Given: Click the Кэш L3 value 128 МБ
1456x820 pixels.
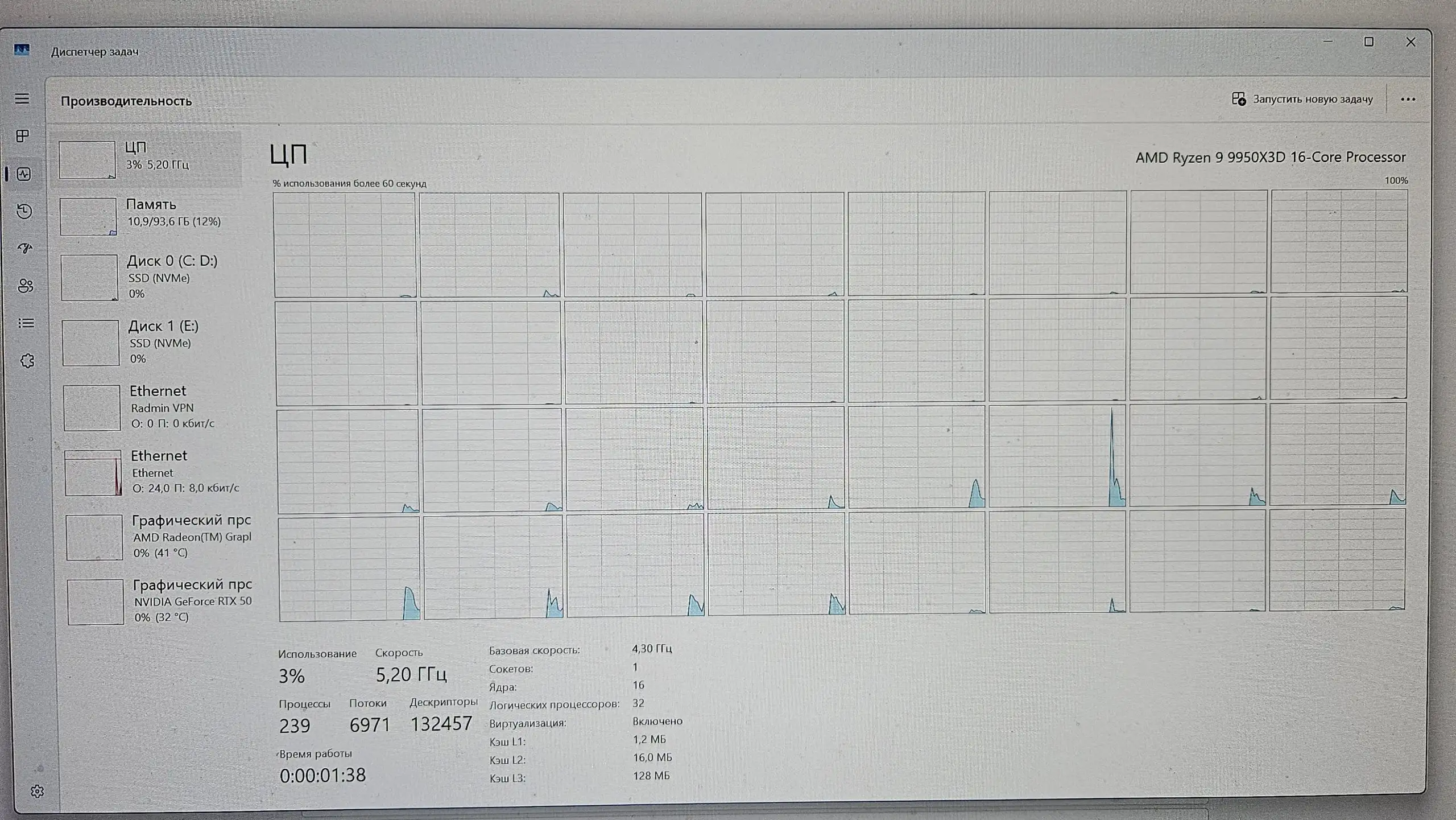Looking at the screenshot, I should [651, 776].
